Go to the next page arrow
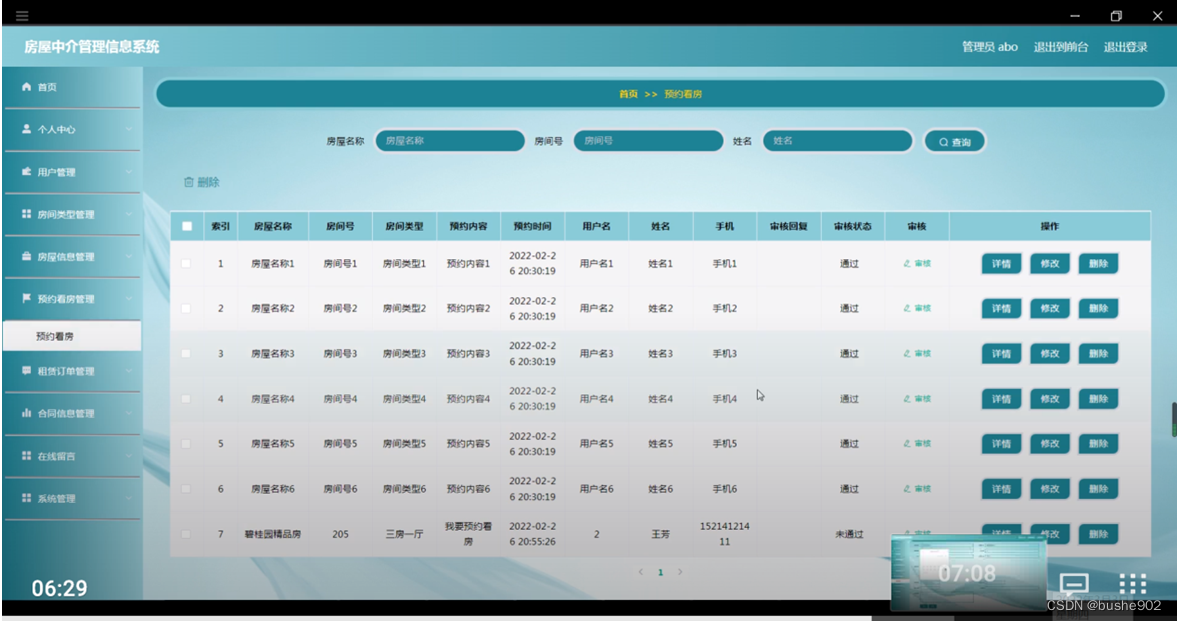 (x=680, y=572)
